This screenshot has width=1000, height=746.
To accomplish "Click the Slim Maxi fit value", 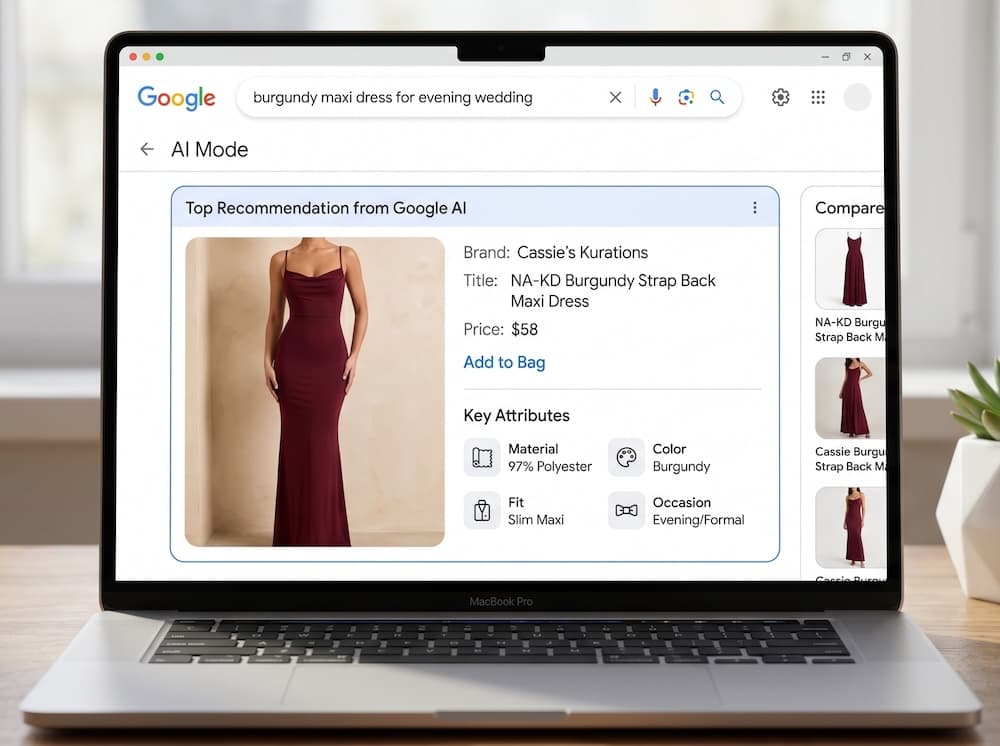I will click(x=536, y=520).
